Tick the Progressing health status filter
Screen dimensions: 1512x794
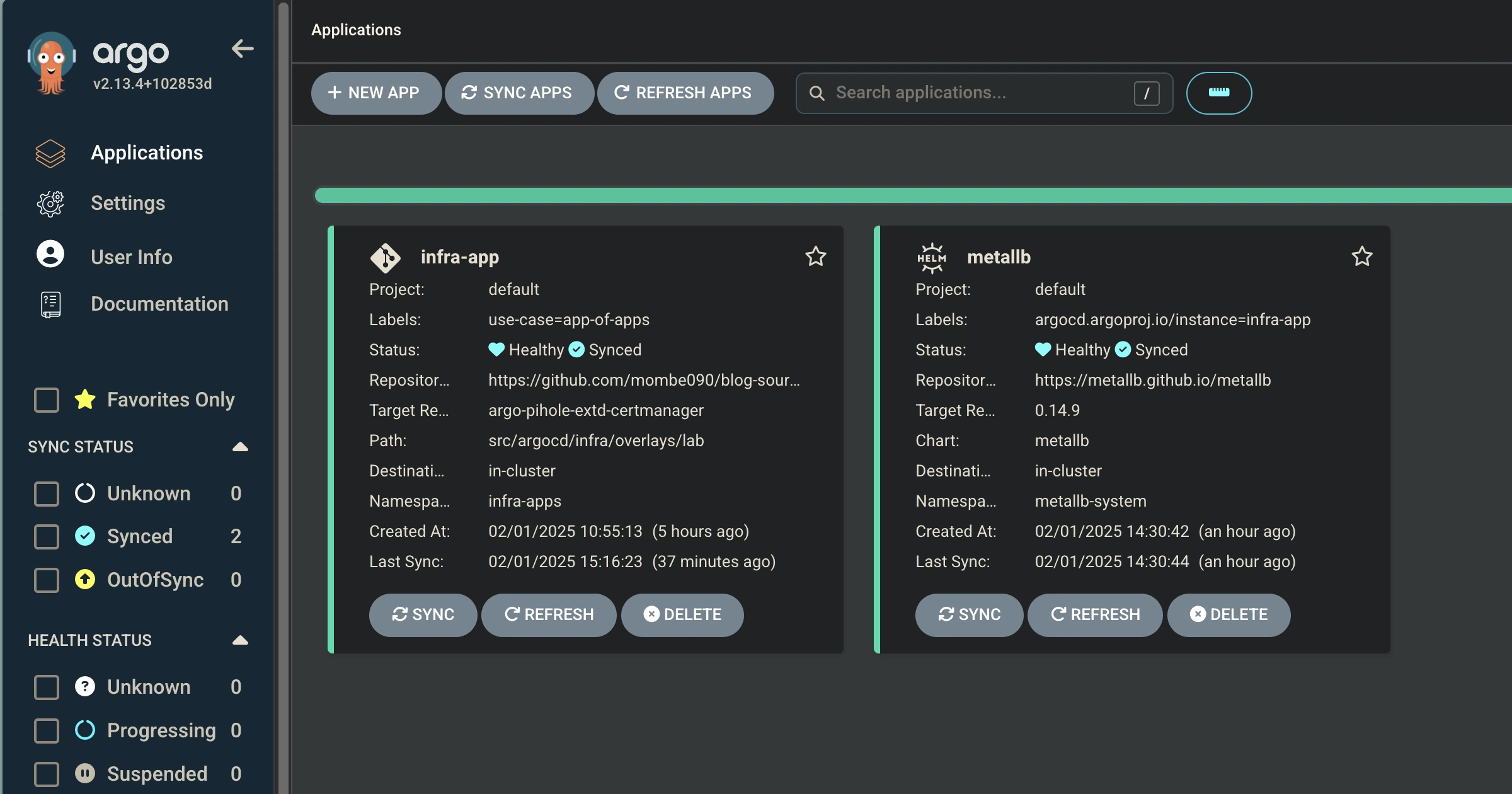pyautogui.click(x=47, y=730)
